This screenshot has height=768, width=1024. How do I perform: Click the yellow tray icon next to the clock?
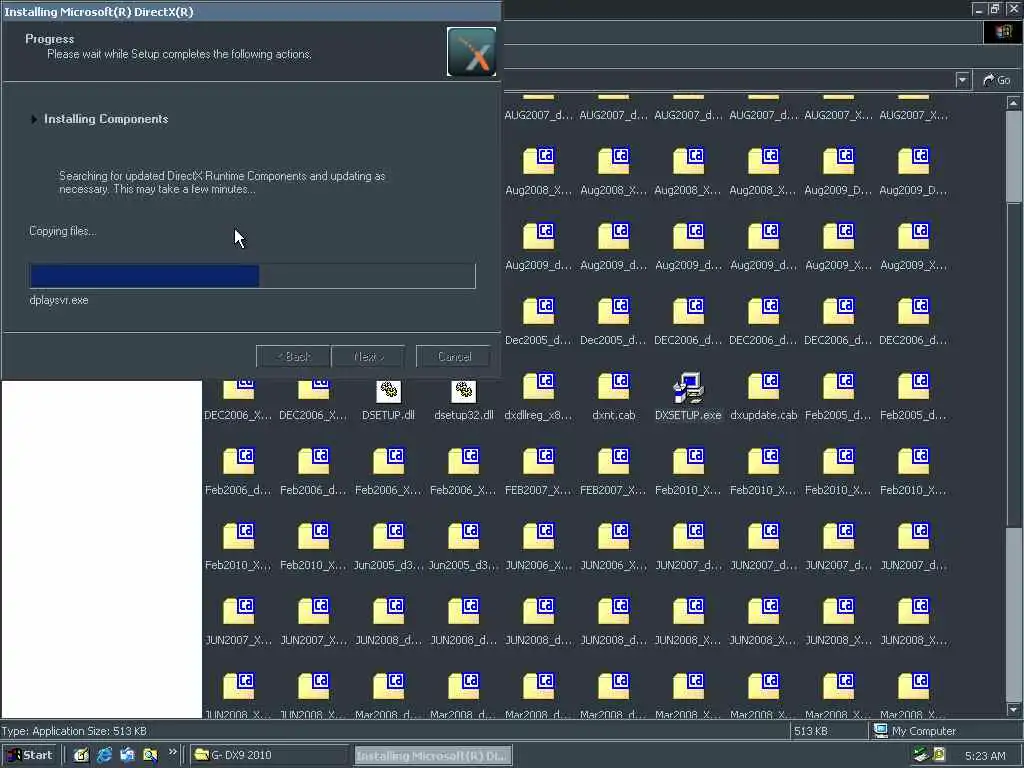[x=939, y=755]
